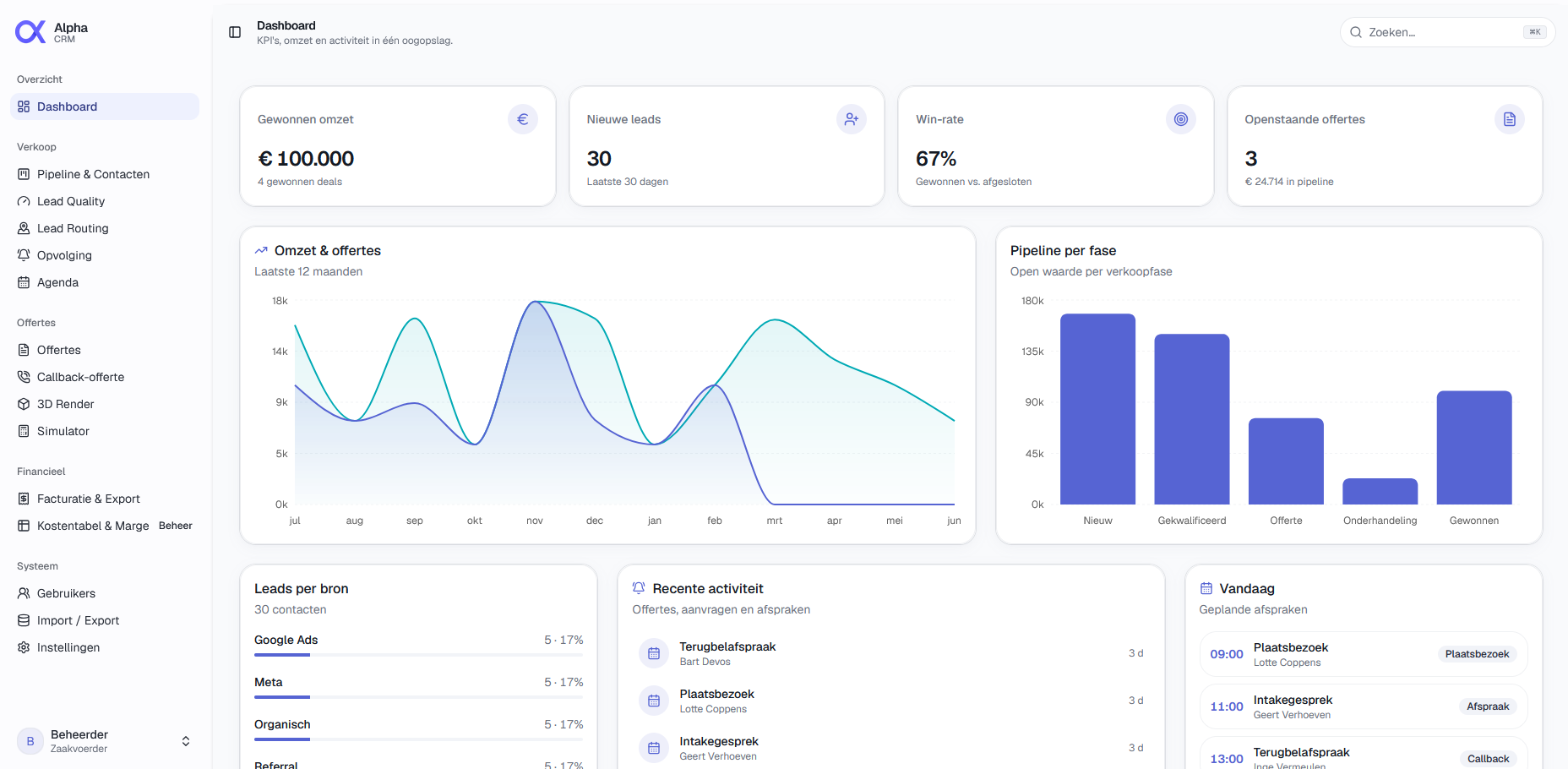
Task: Click the target icon on Win-rate card
Action: click(1181, 119)
